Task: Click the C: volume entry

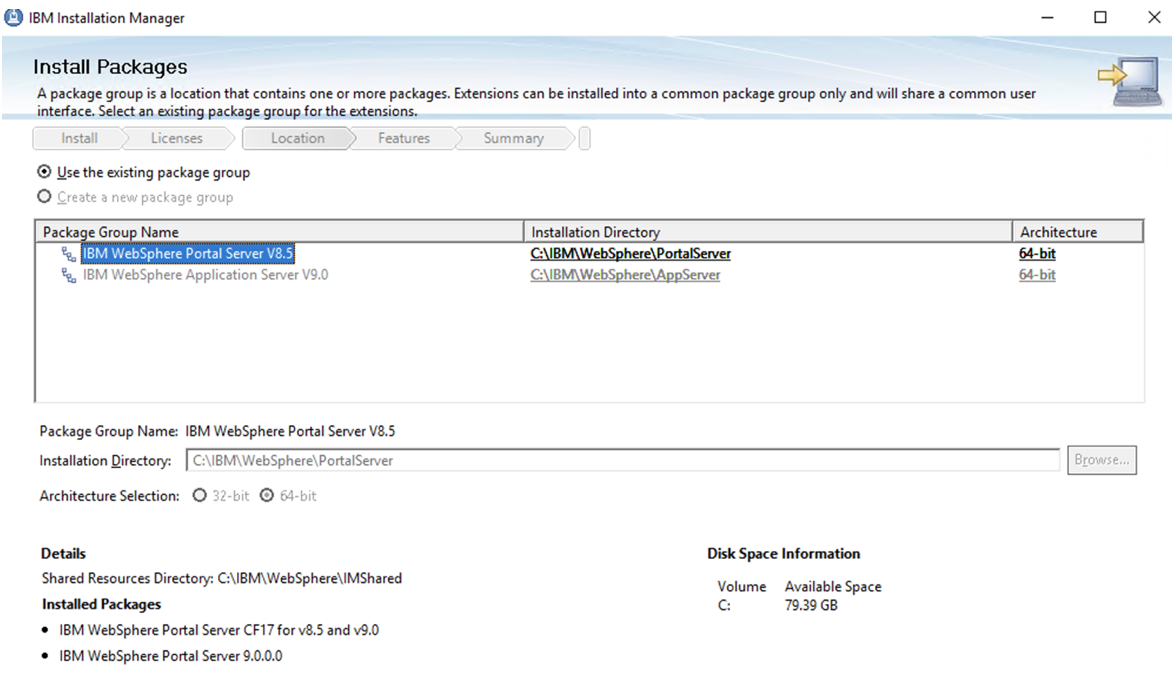Action: 724,606
